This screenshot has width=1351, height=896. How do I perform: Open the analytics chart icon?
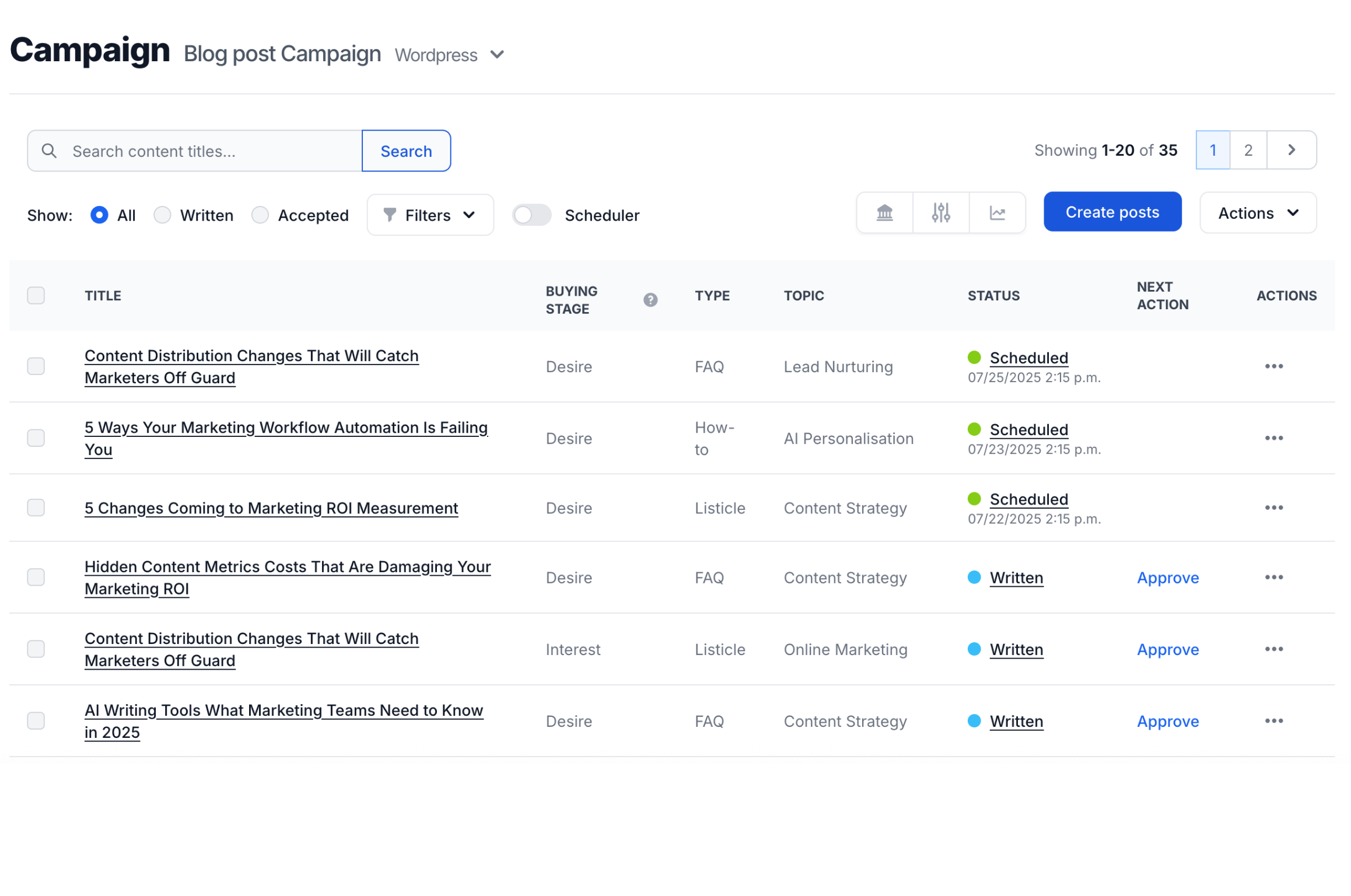pyautogui.click(x=998, y=213)
